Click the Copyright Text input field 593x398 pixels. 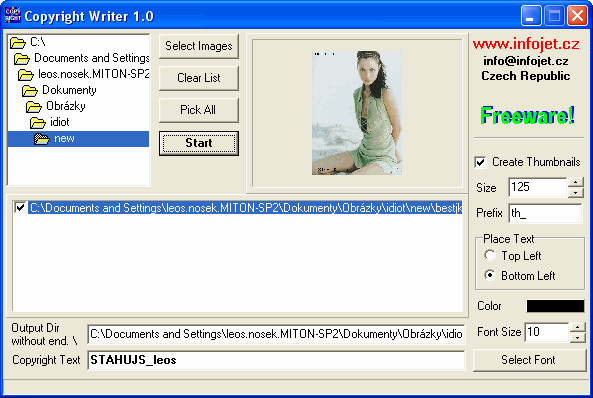(276, 360)
